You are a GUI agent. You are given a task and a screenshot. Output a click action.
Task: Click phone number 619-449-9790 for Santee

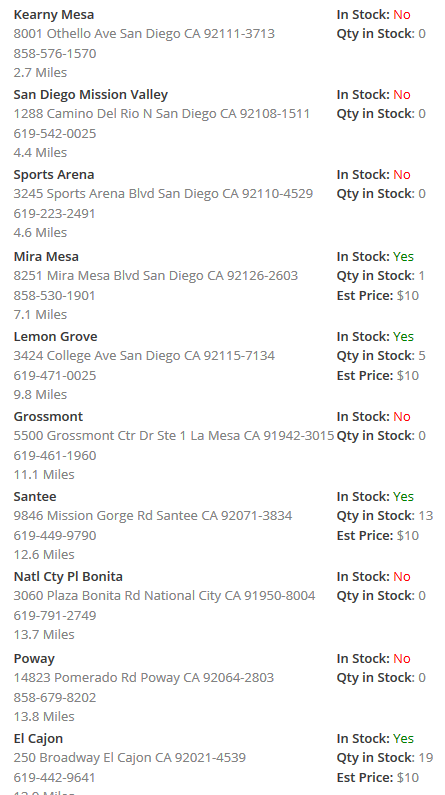pos(55,535)
